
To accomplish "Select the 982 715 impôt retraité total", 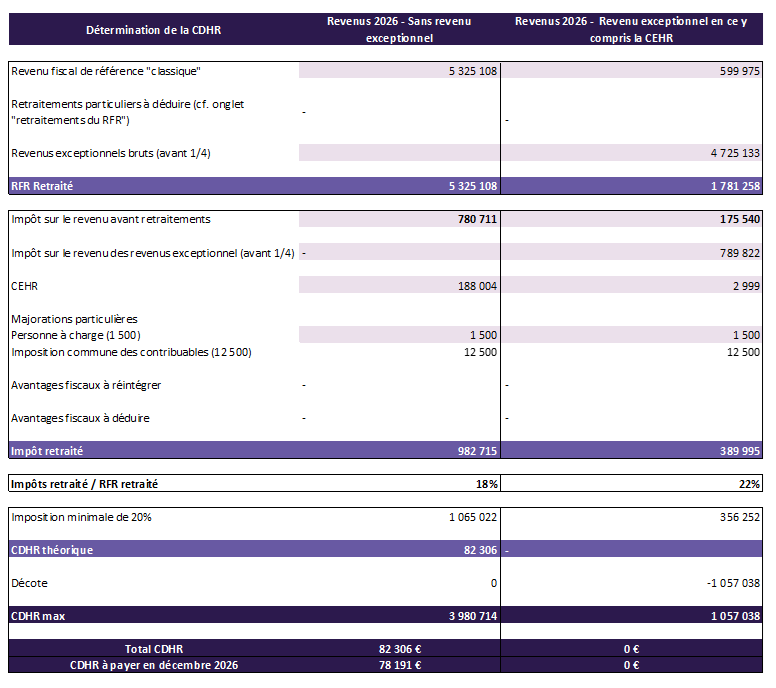I will tap(473, 451).
